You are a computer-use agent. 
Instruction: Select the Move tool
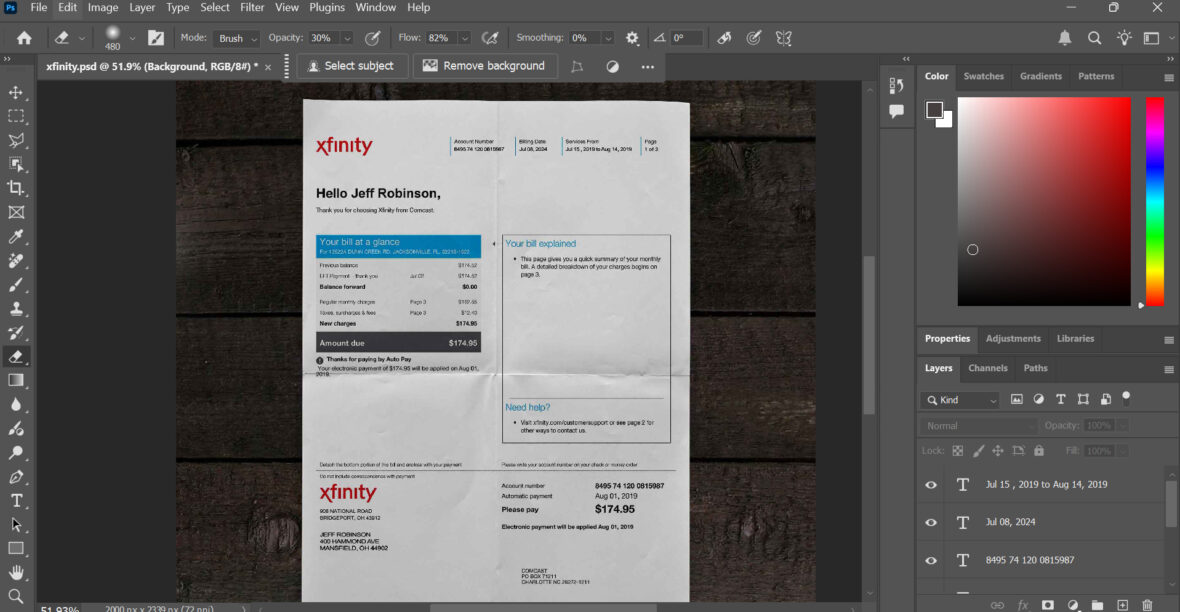[x=15, y=92]
